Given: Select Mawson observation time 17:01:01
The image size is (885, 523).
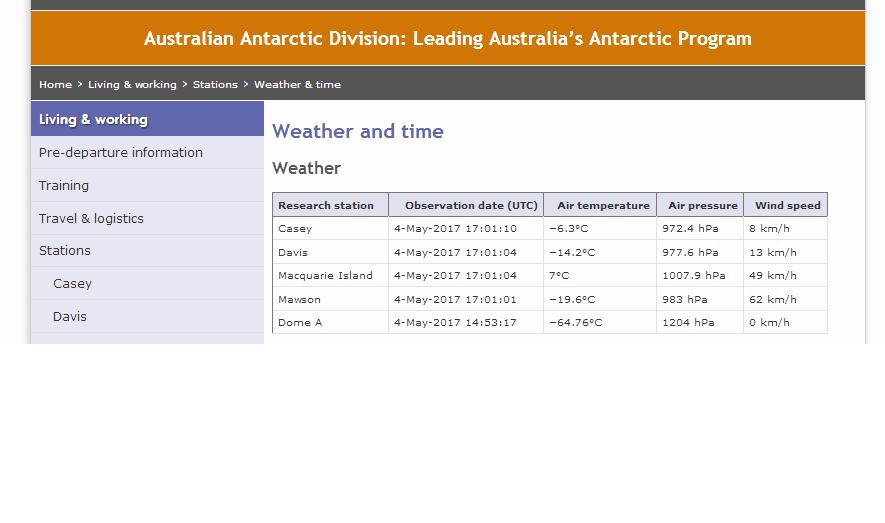Looking at the screenshot, I should click(x=466, y=299).
